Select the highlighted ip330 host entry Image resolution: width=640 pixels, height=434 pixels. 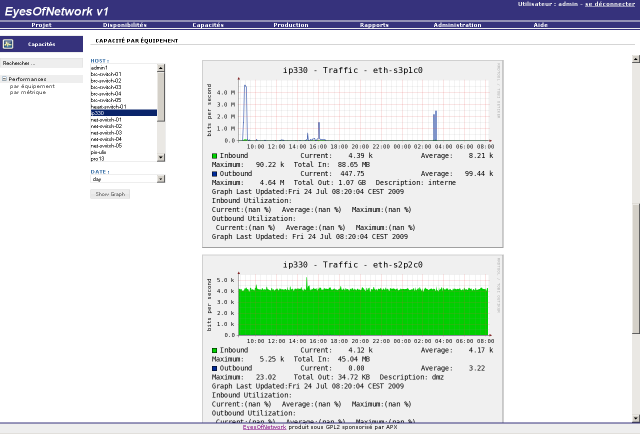(123, 113)
